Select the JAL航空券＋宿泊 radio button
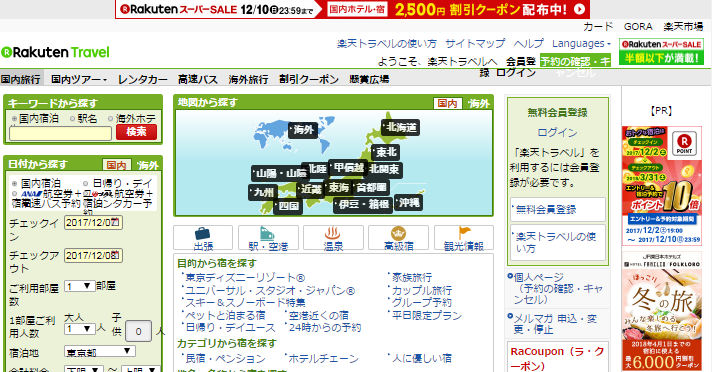 click(x=85, y=194)
